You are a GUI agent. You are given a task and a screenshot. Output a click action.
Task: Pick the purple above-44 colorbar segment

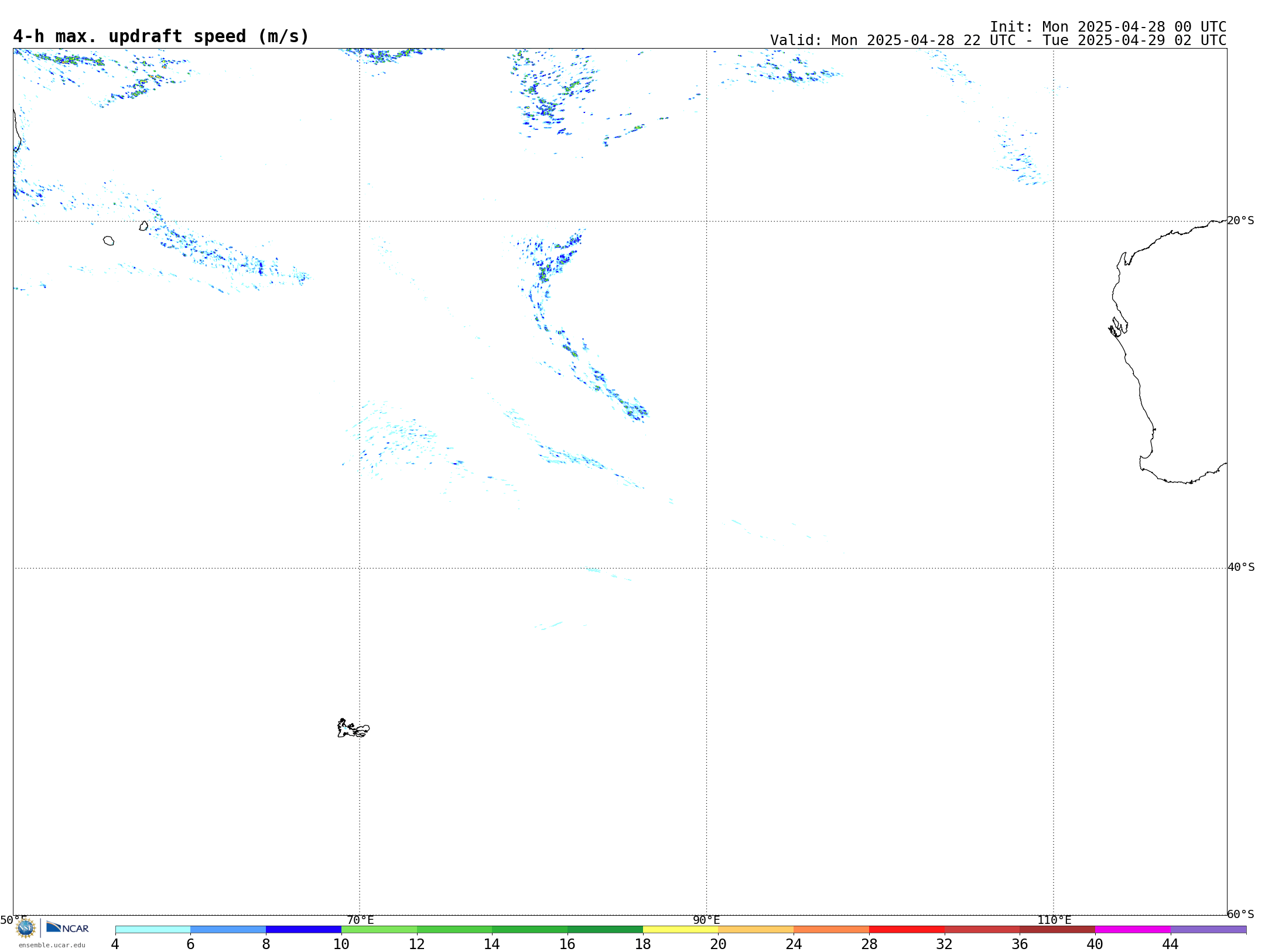[1208, 929]
